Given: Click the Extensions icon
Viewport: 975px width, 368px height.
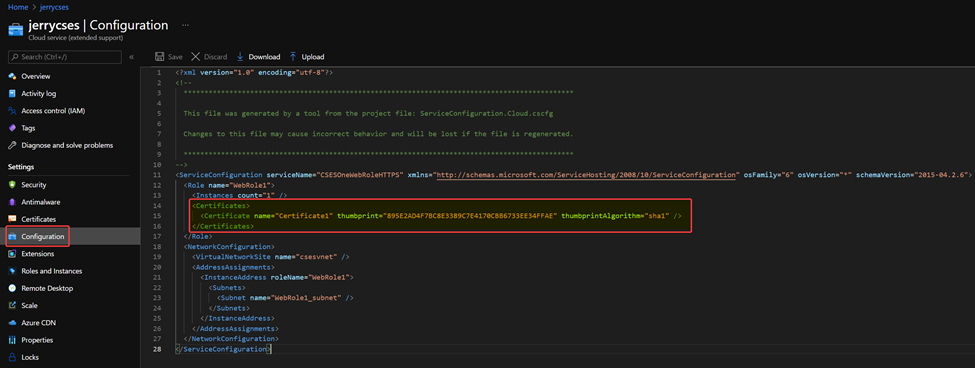Looking at the screenshot, I should click(12, 254).
